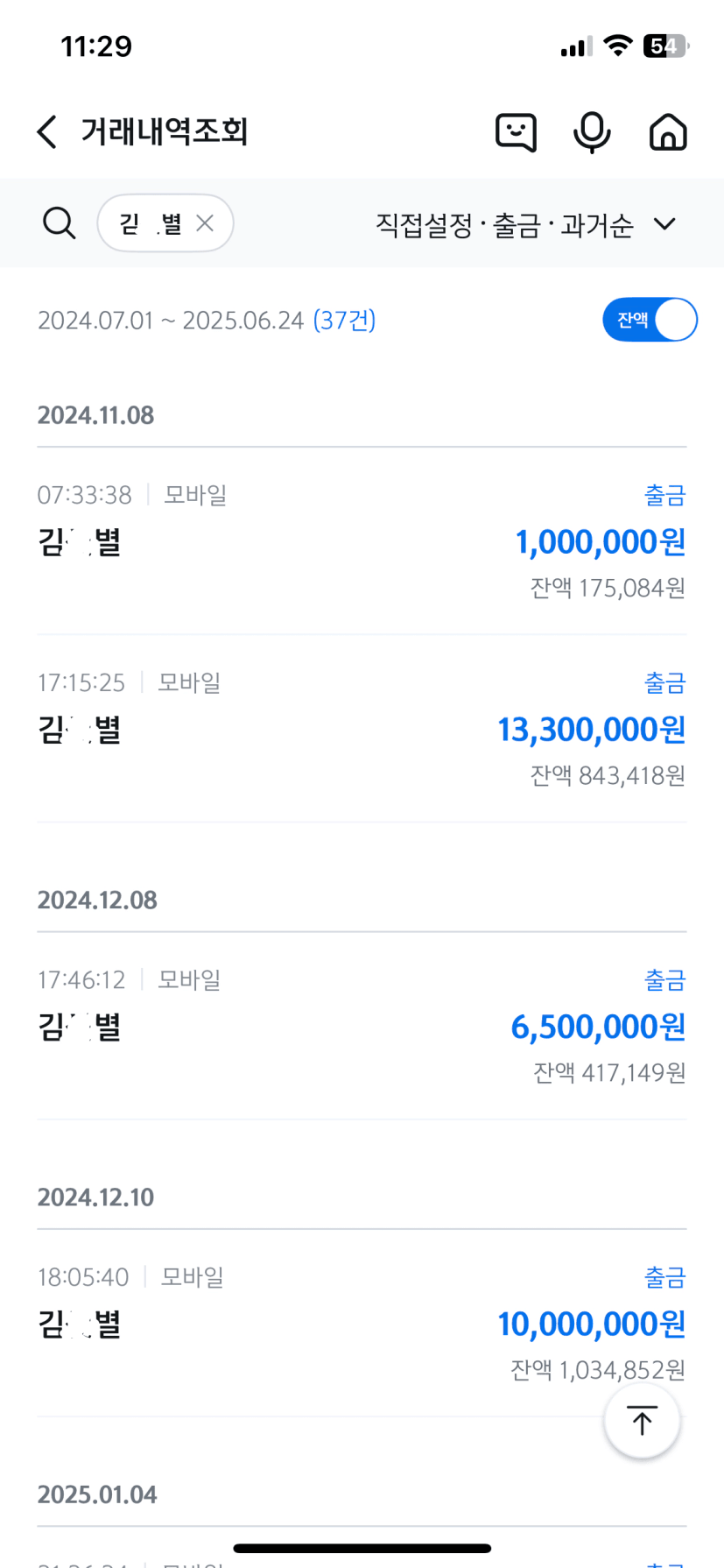Tap the battery indicator icon
The image size is (724, 1568).
(664, 46)
